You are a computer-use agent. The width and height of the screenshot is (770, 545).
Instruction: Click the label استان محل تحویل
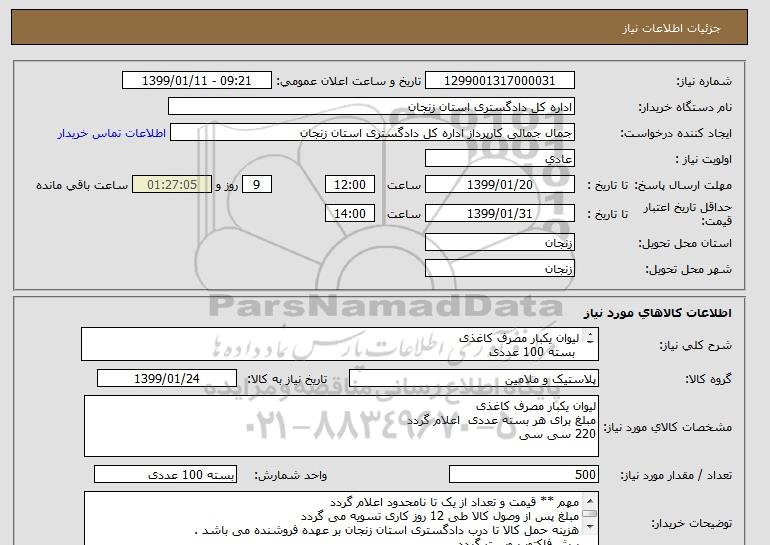[x=685, y=243]
